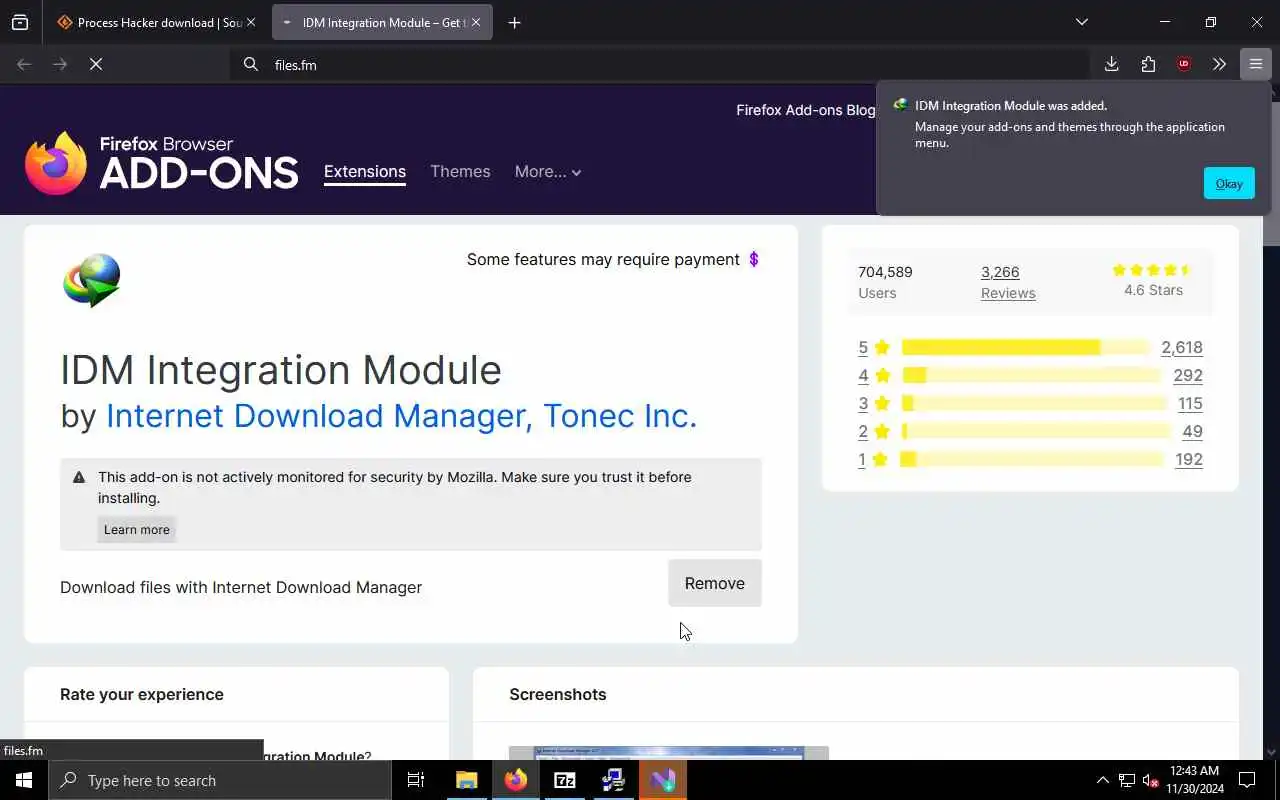Click the 49 two-star count
This screenshot has height=800, width=1280.
1192,431
